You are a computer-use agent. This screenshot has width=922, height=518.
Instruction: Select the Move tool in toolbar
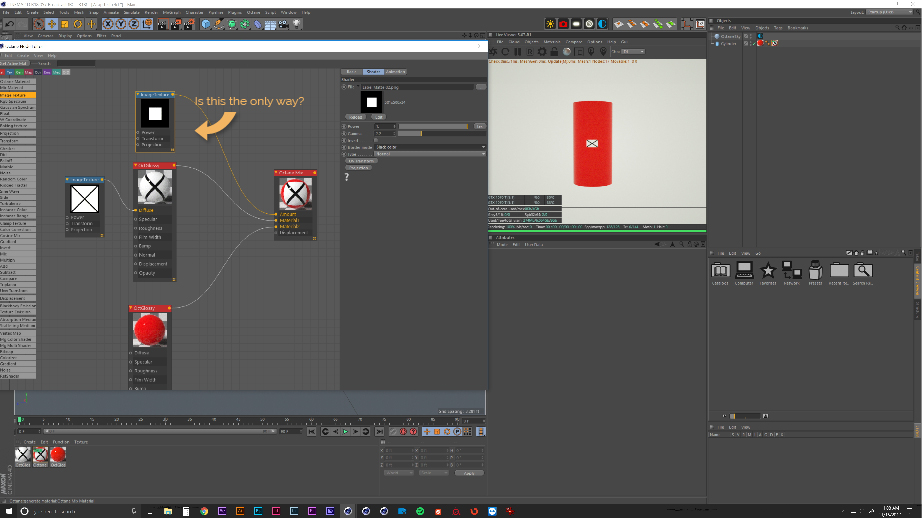coord(51,23)
